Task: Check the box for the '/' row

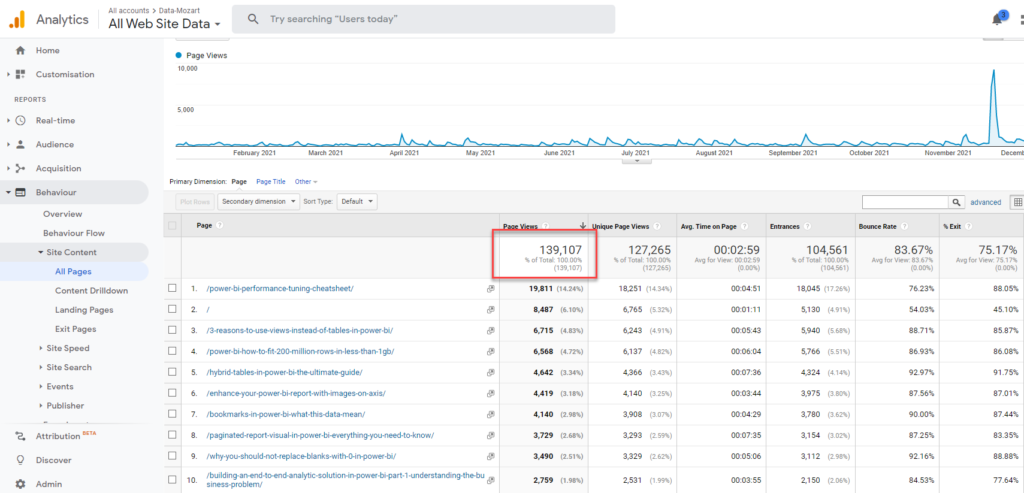Action: (x=172, y=310)
